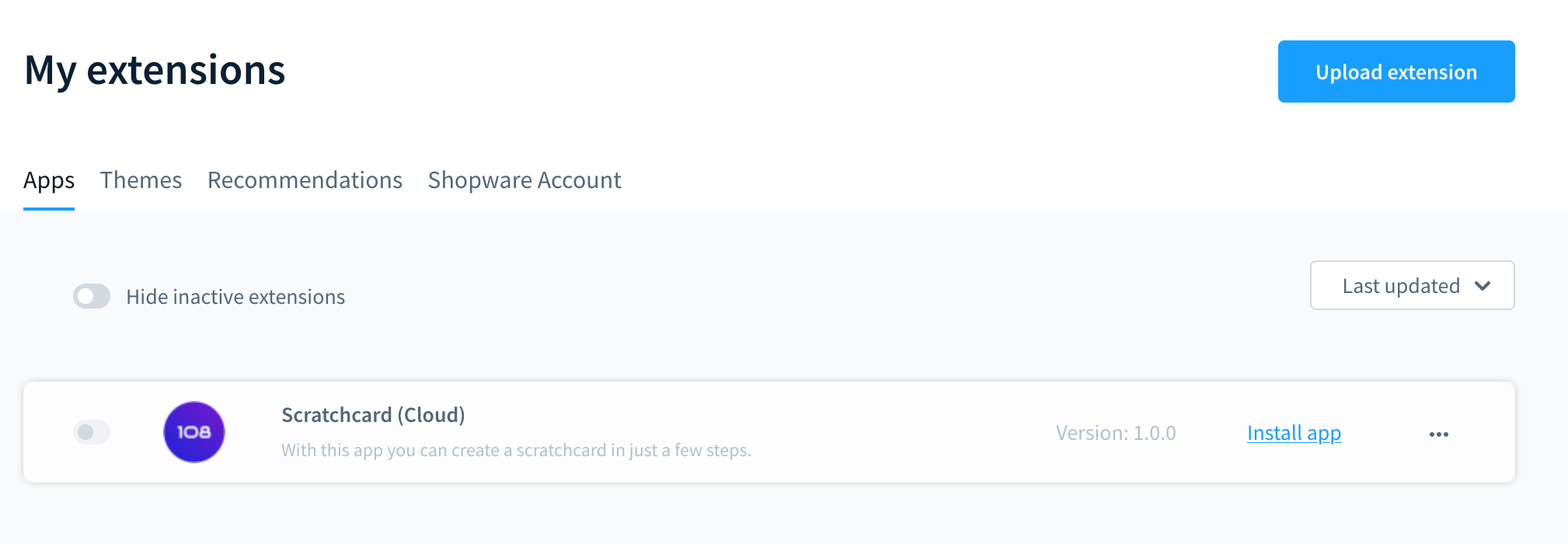Viewport: 1568px width, 544px height.
Task: Click the My extensions page heading
Action: click(x=155, y=70)
